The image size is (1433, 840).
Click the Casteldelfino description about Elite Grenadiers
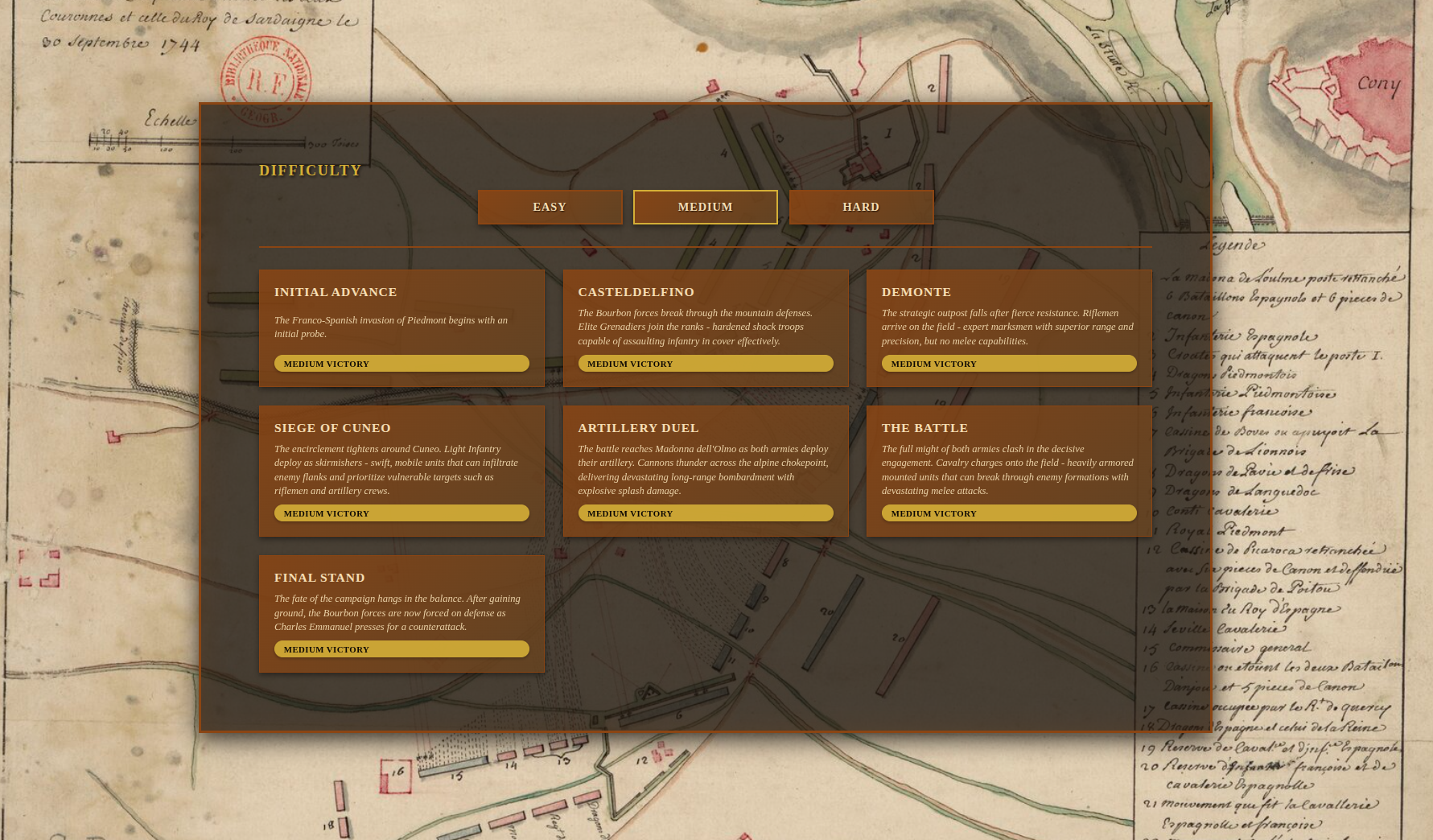(695, 327)
